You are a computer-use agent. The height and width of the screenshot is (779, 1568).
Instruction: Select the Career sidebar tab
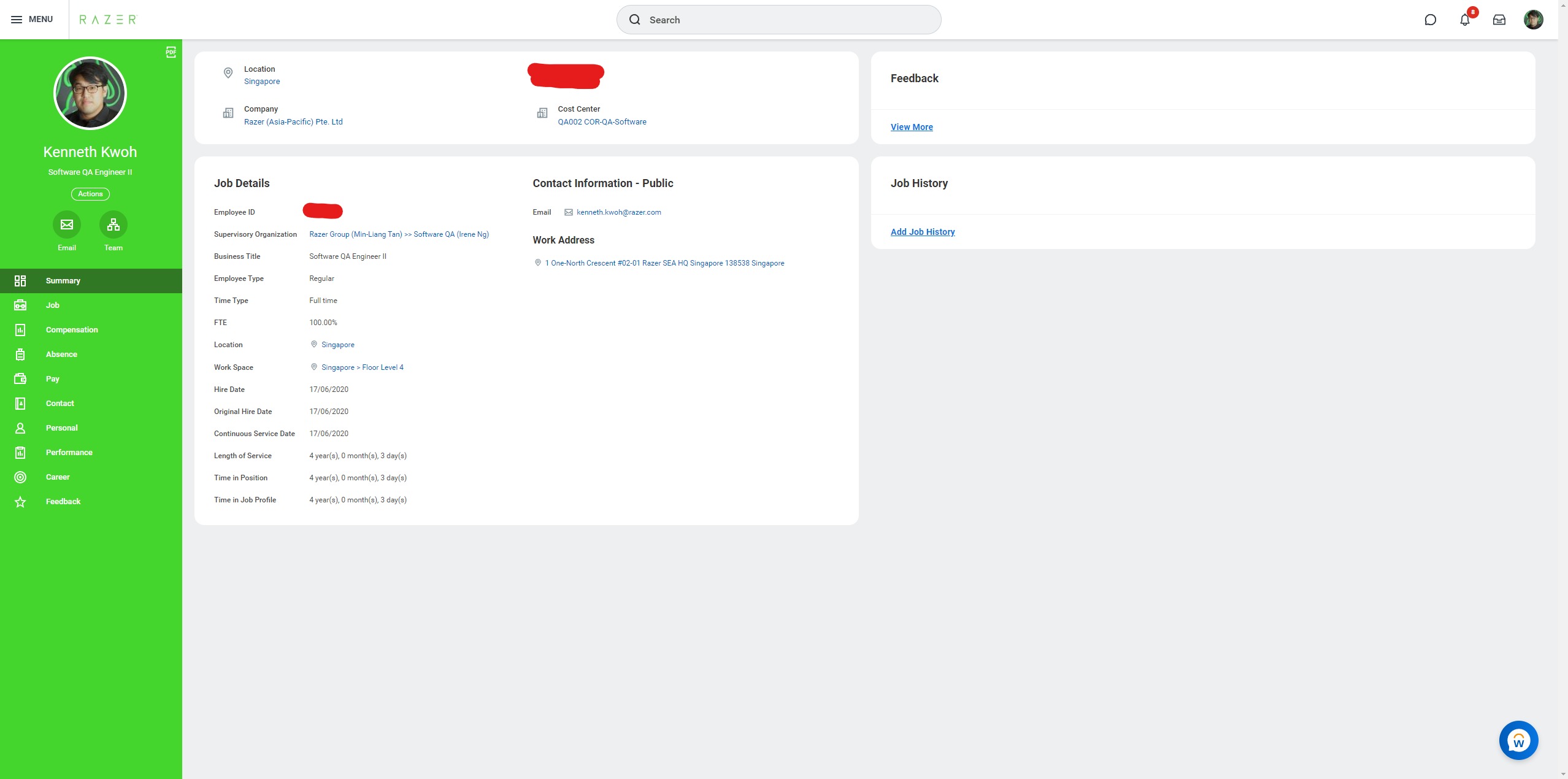(x=91, y=477)
